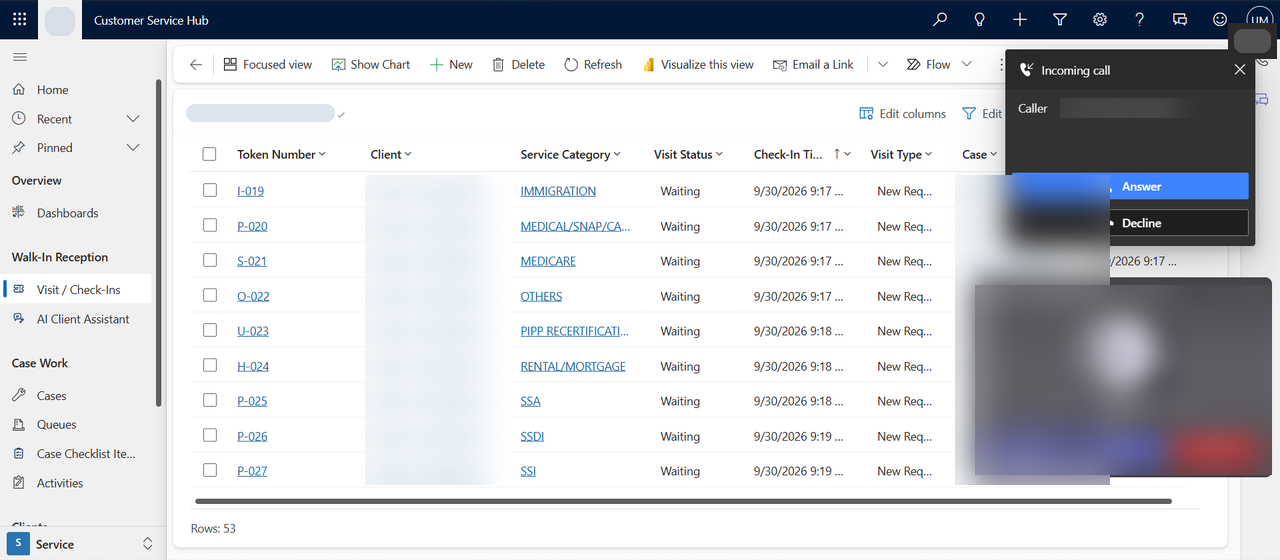Viewport: 1280px width, 560px height.
Task: Open more commands overflow ellipsis
Action: tap(1000, 64)
